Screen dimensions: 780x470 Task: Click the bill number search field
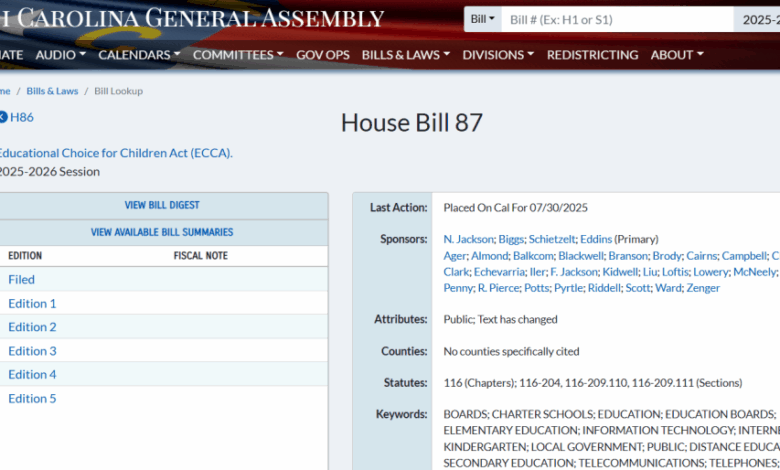(617, 19)
